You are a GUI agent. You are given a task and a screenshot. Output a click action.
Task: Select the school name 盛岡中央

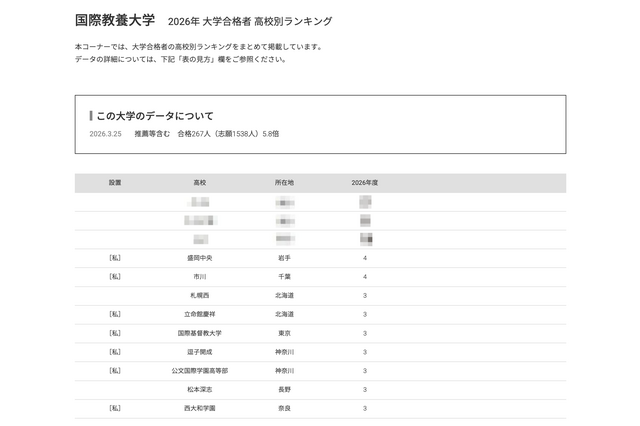point(200,258)
